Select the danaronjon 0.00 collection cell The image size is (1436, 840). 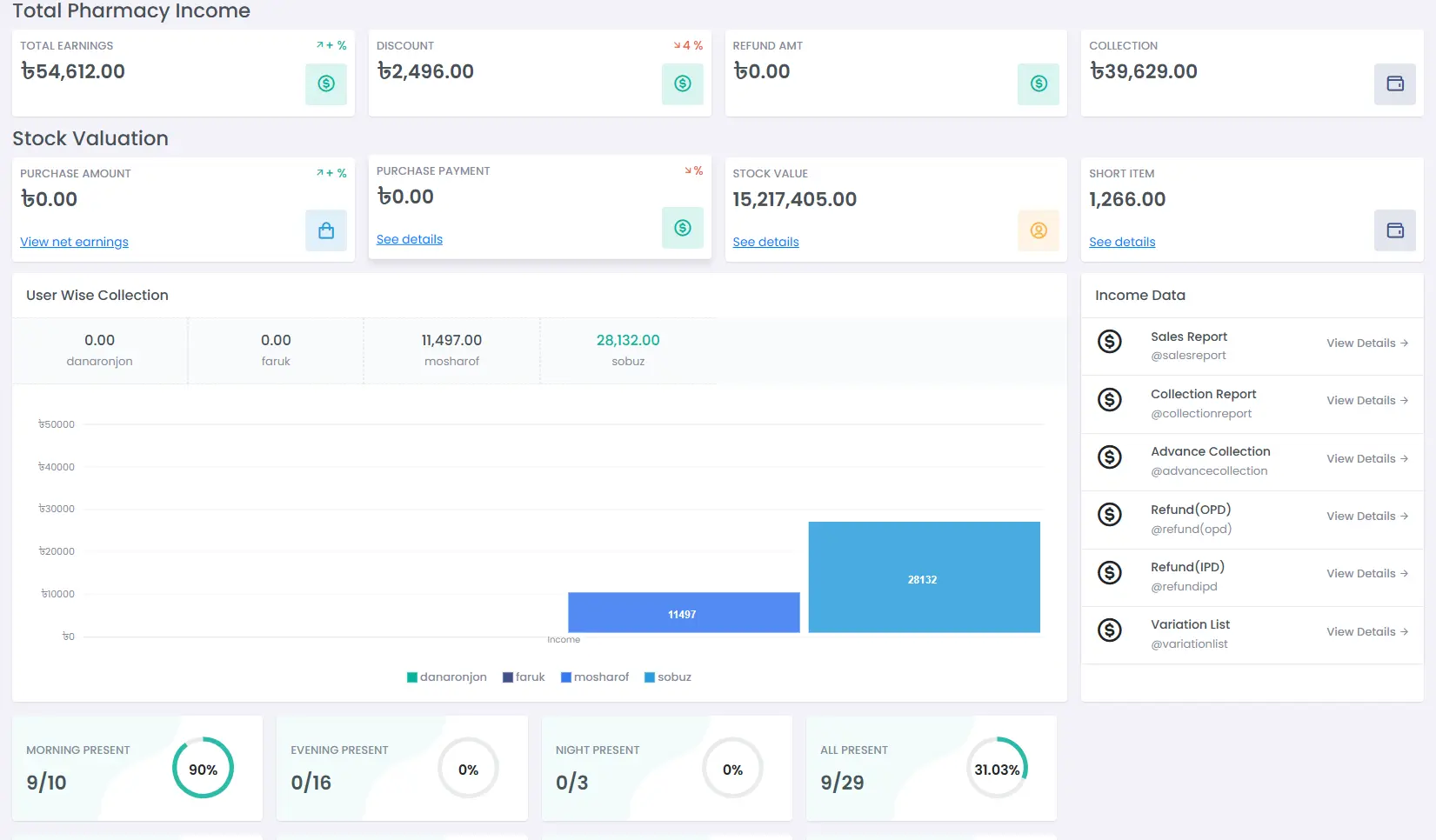click(99, 350)
